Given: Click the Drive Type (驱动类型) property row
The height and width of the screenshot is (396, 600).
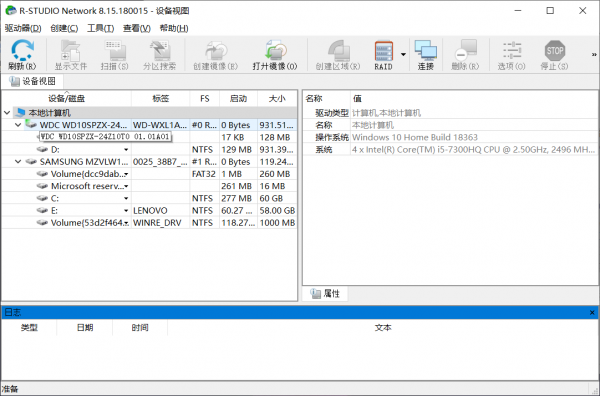Looking at the screenshot, I should [451, 113].
